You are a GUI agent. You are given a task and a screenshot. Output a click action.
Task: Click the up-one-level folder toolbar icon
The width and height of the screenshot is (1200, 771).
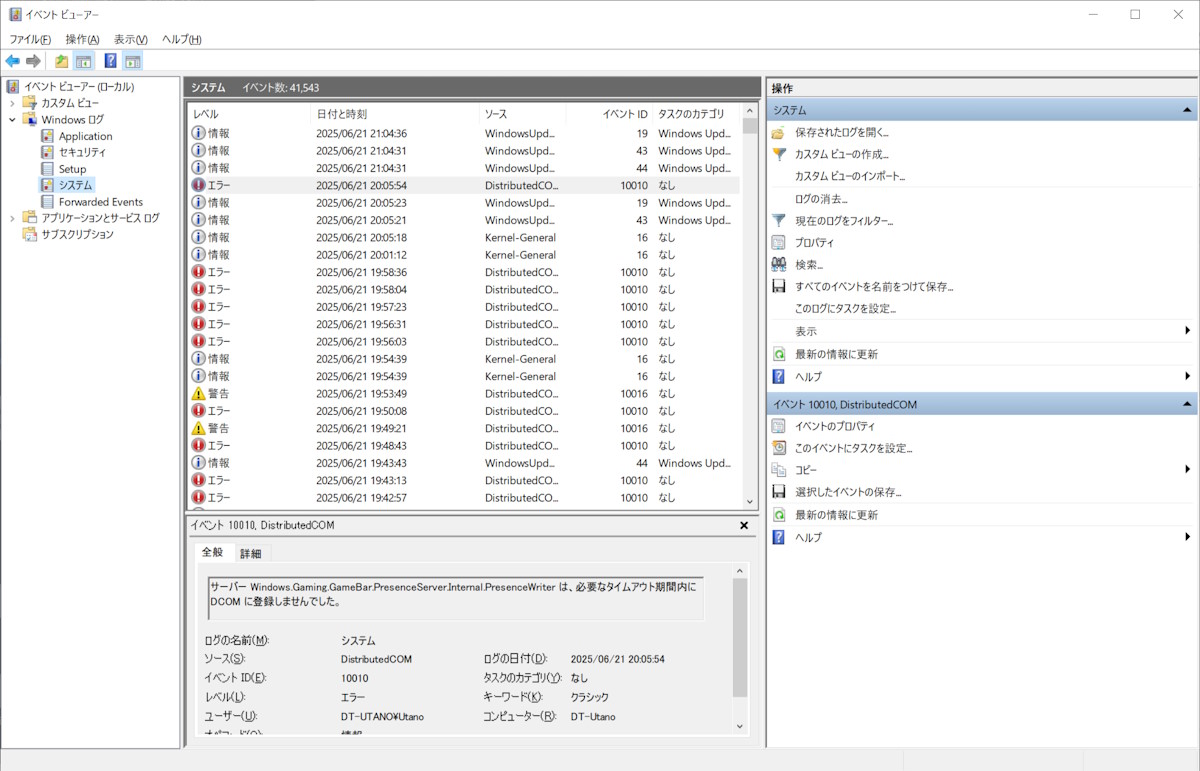pyautogui.click(x=62, y=61)
